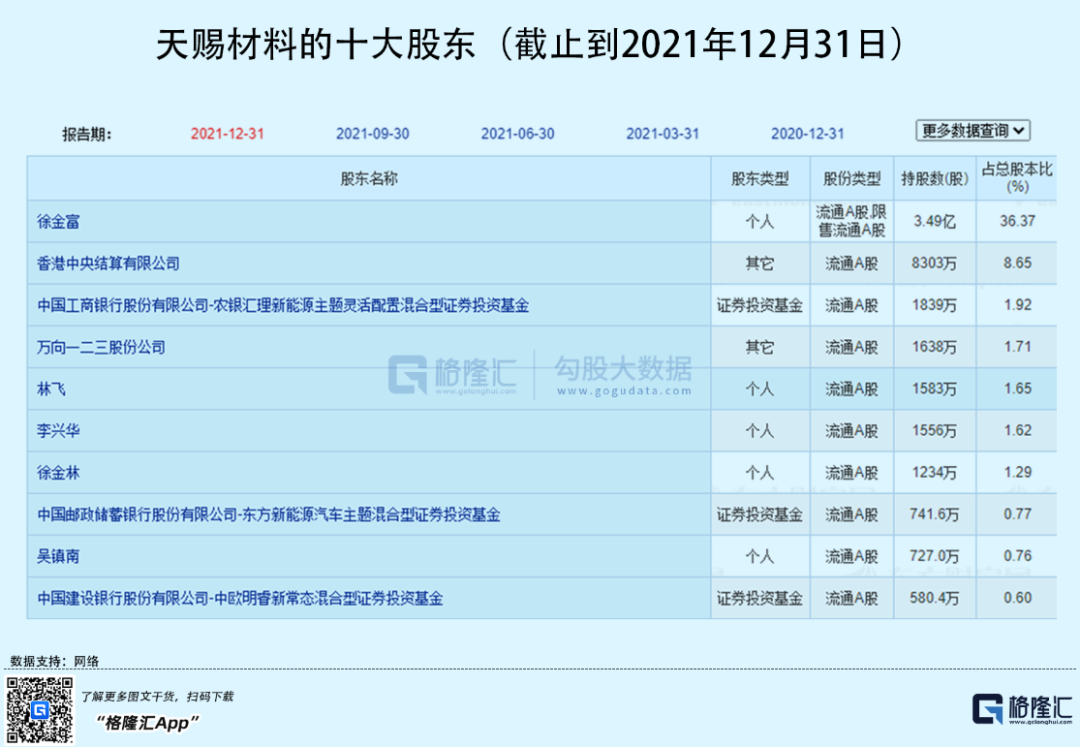Open 香港中央结算有限公司 shareholder link
This screenshot has width=1080, height=747.
point(108,264)
